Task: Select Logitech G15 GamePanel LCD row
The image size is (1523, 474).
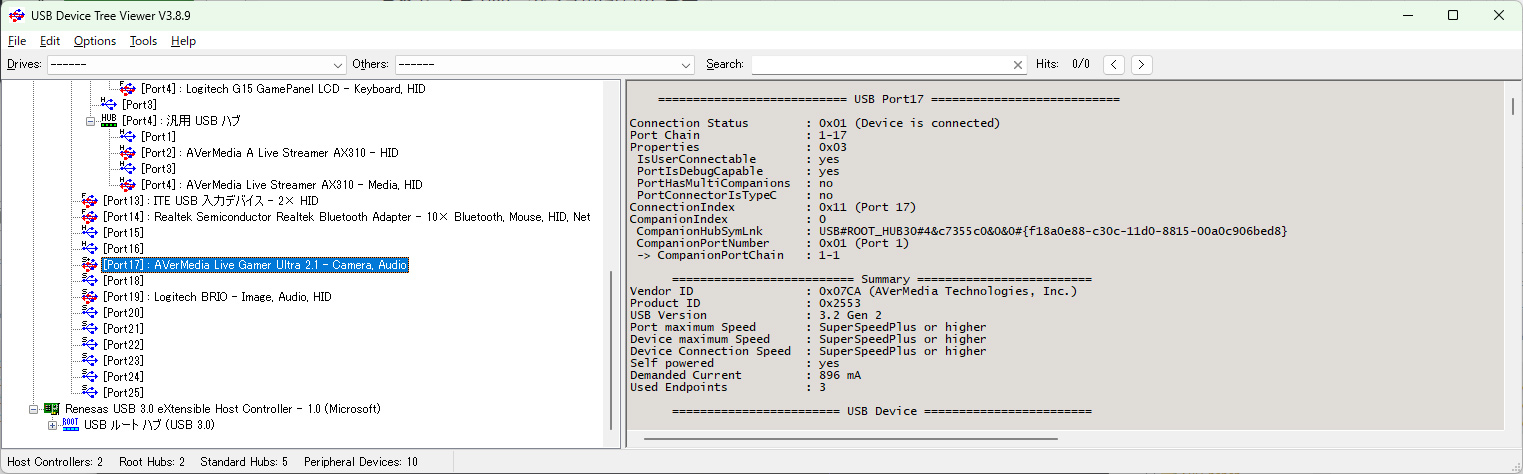Action: (282, 89)
